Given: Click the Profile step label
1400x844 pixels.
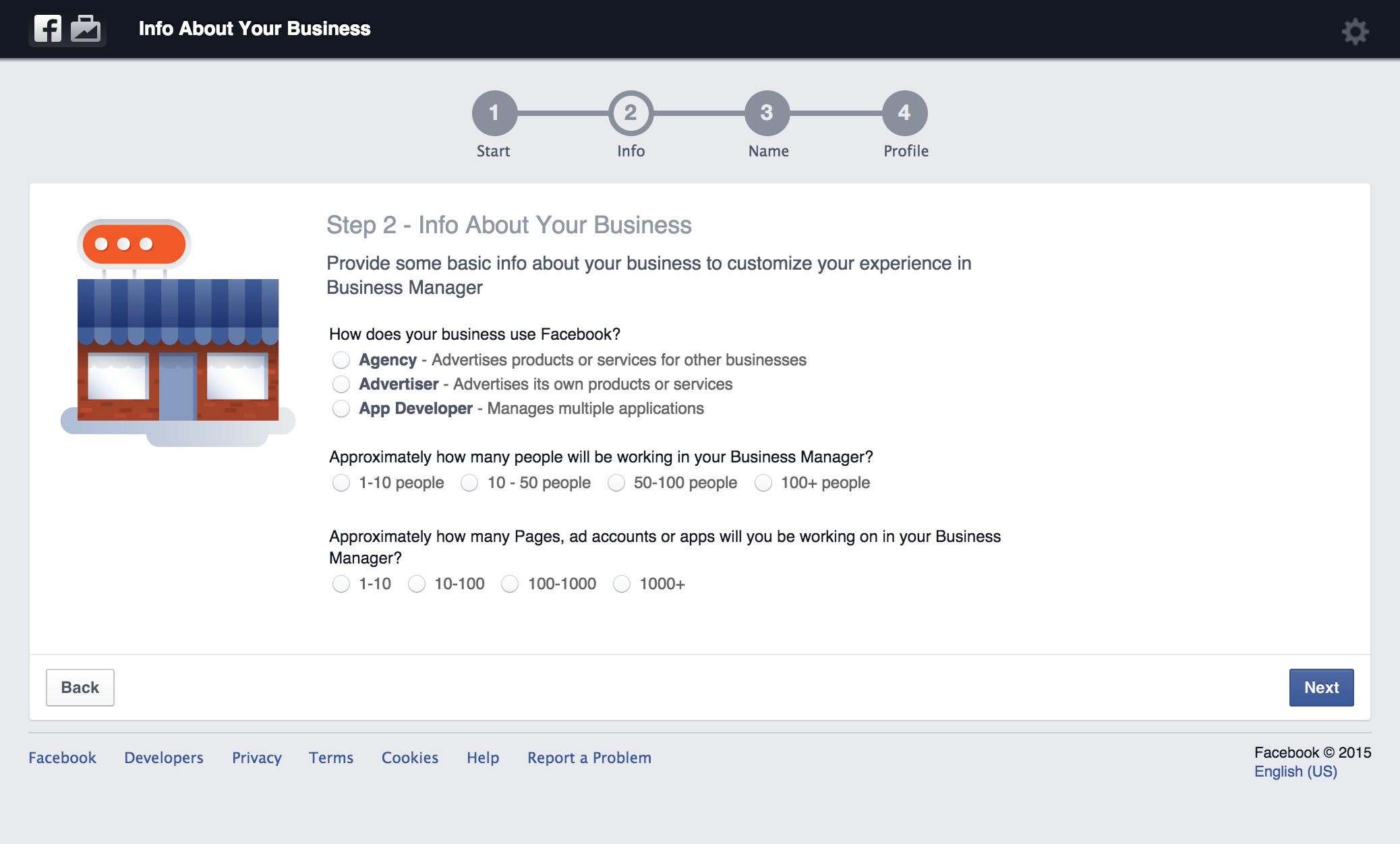Looking at the screenshot, I should point(906,151).
